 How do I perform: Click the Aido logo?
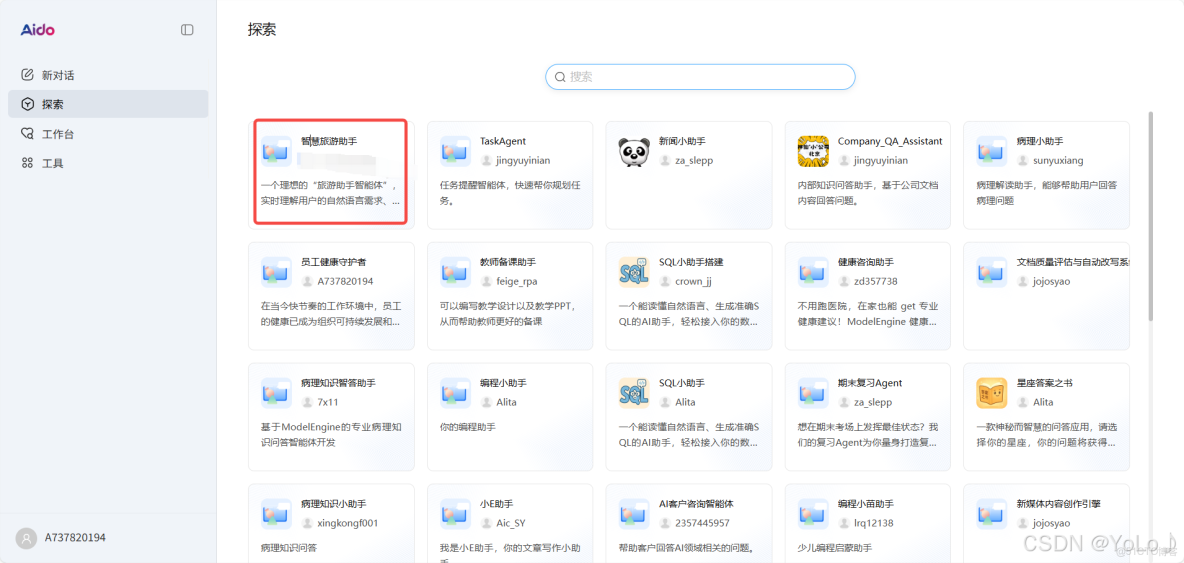coord(38,29)
